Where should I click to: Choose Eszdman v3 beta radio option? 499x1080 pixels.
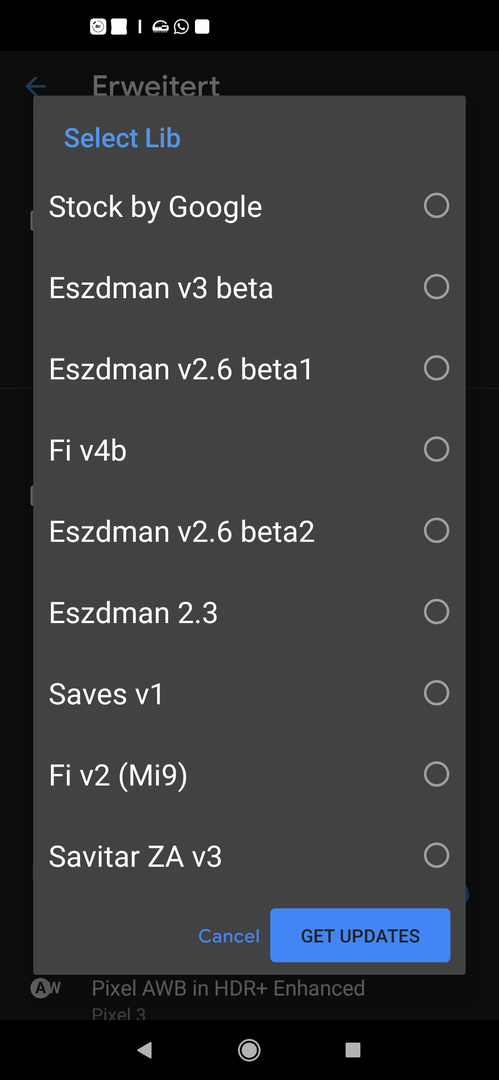(x=436, y=287)
